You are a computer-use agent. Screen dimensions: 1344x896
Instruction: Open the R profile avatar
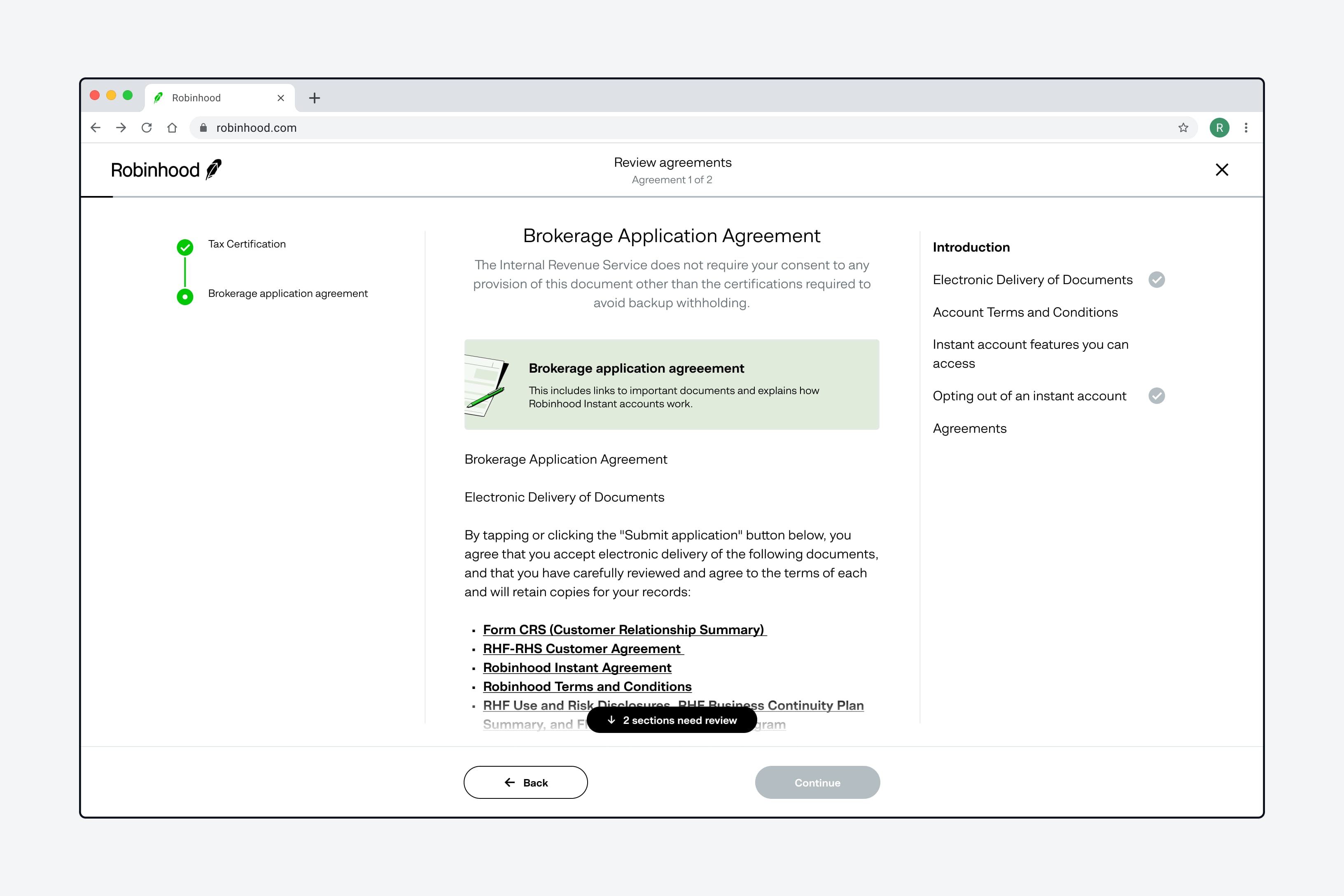click(x=1219, y=127)
